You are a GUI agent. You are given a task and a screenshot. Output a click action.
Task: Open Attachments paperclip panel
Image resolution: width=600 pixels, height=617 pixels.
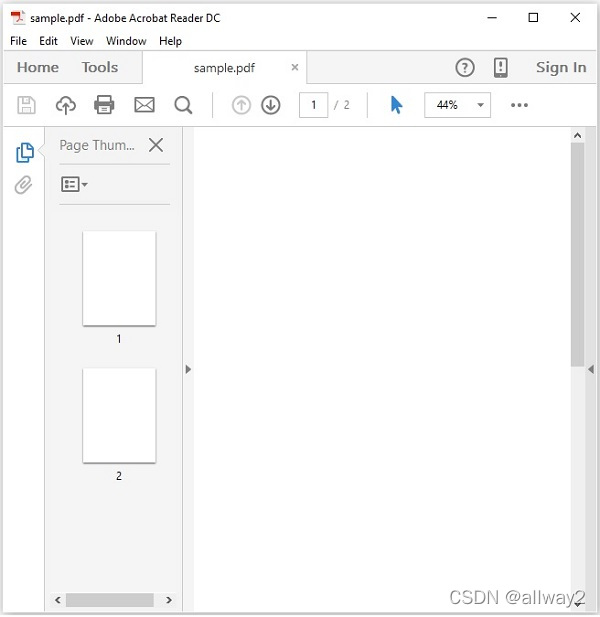(23, 185)
